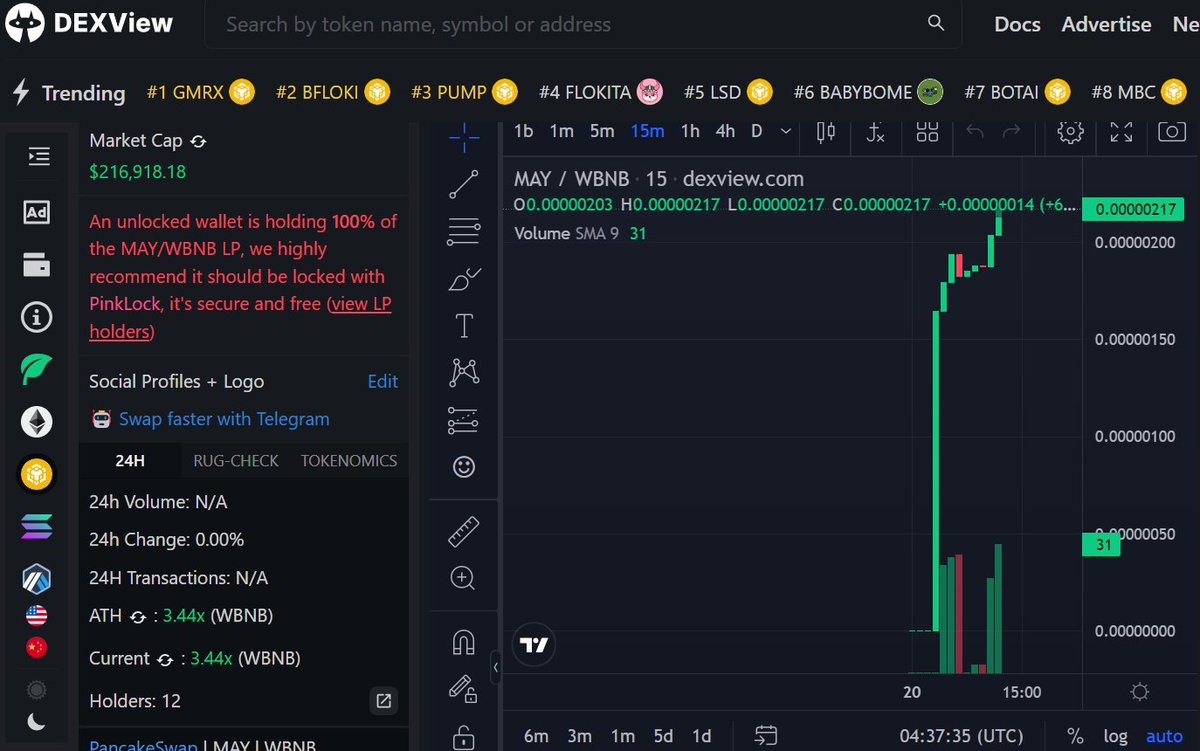This screenshot has width=1200, height=751.
Task: Expand the timeframe dropdown chevron
Action: click(x=786, y=131)
